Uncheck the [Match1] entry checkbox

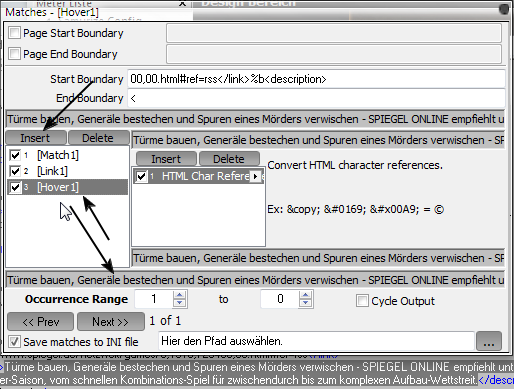(x=15, y=155)
